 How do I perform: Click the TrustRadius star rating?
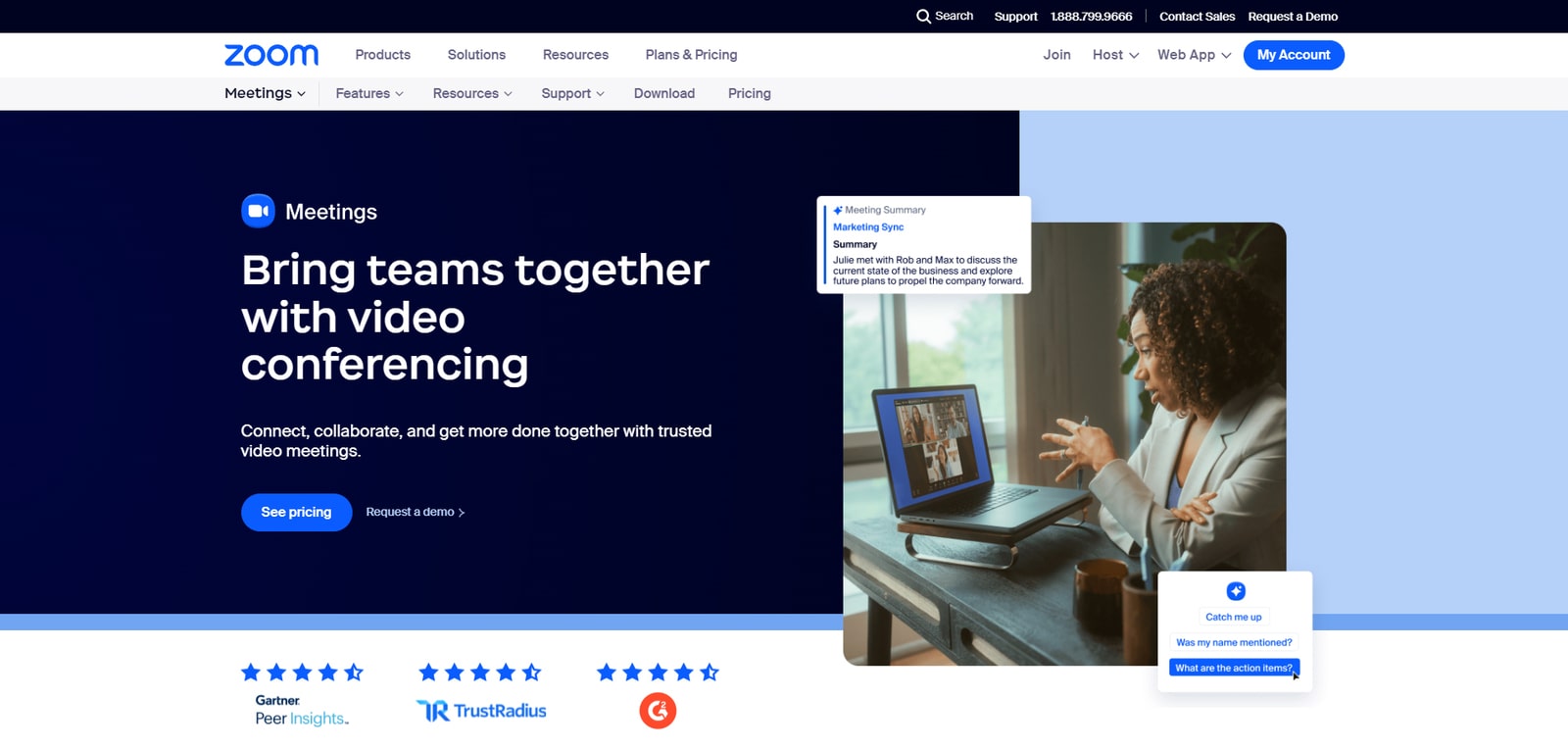click(x=480, y=673)
